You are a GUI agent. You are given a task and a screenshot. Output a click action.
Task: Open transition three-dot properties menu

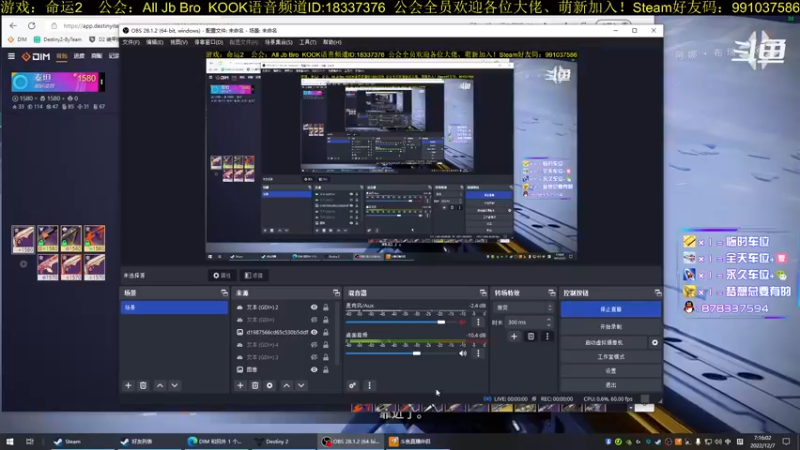[x=547, y=336]
